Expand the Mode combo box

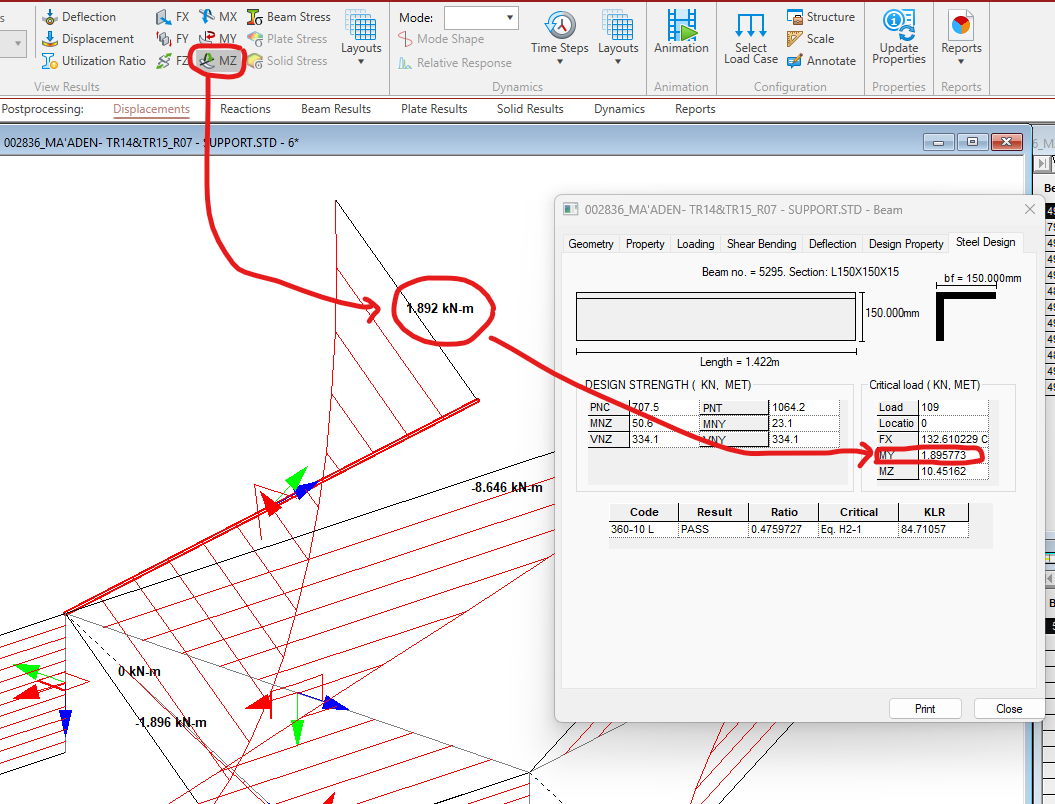[481, 17]
